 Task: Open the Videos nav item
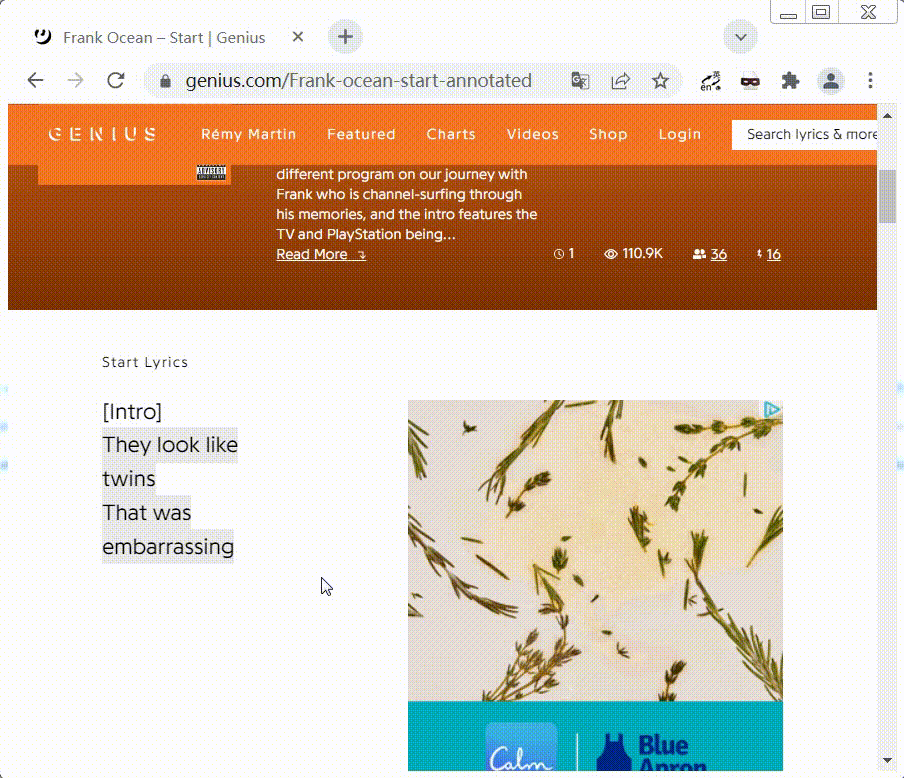pyautogui.click(x=533, y=134)
